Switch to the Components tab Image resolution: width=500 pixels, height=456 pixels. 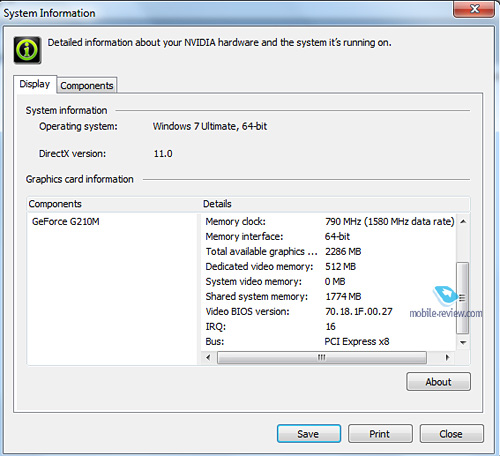click(x=87, y=85)
